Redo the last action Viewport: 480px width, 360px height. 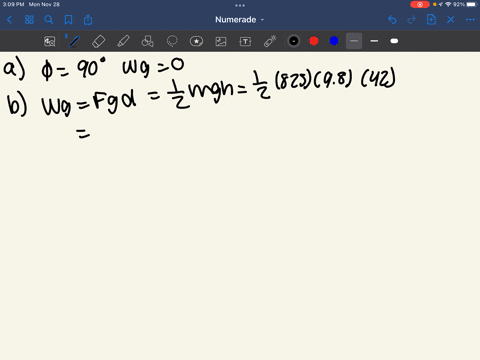tap(412, 20)
